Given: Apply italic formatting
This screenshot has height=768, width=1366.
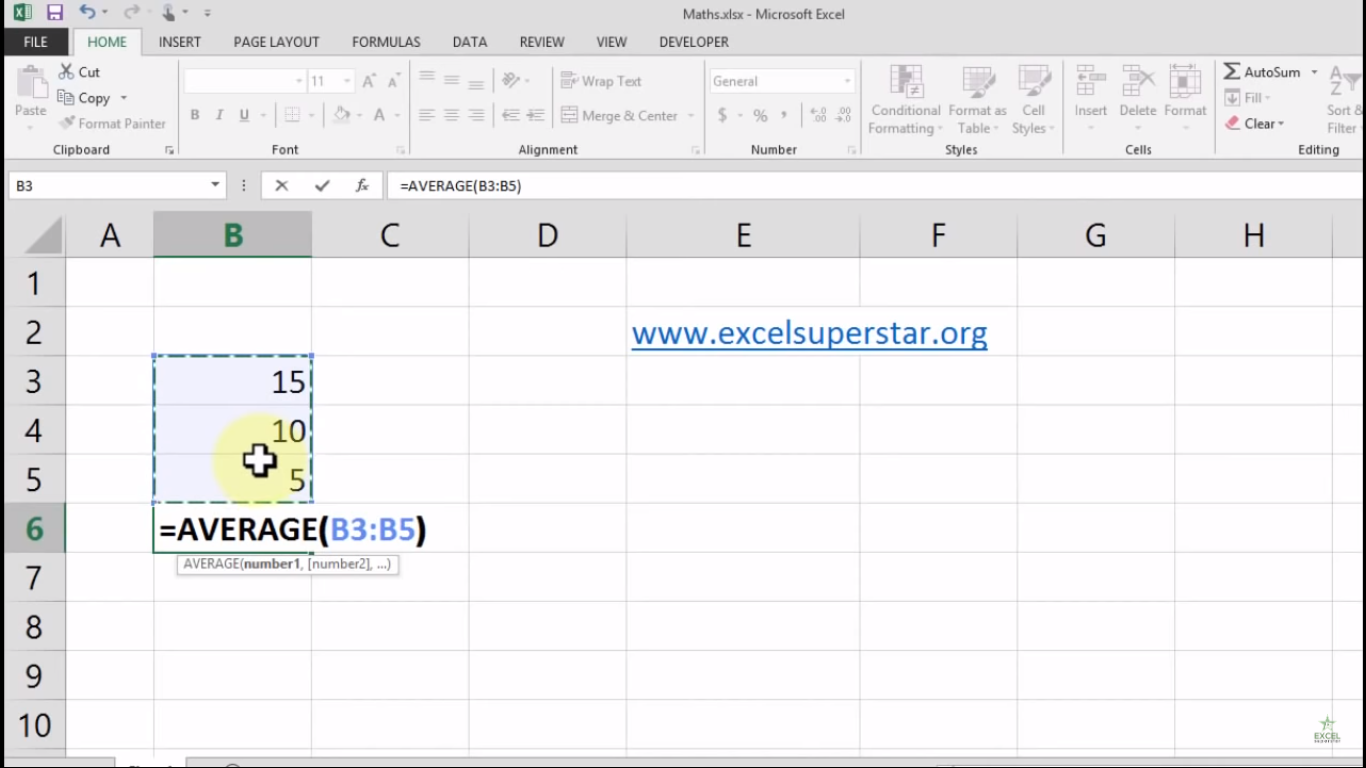Looking at the screenshot, I should (219, 115).
